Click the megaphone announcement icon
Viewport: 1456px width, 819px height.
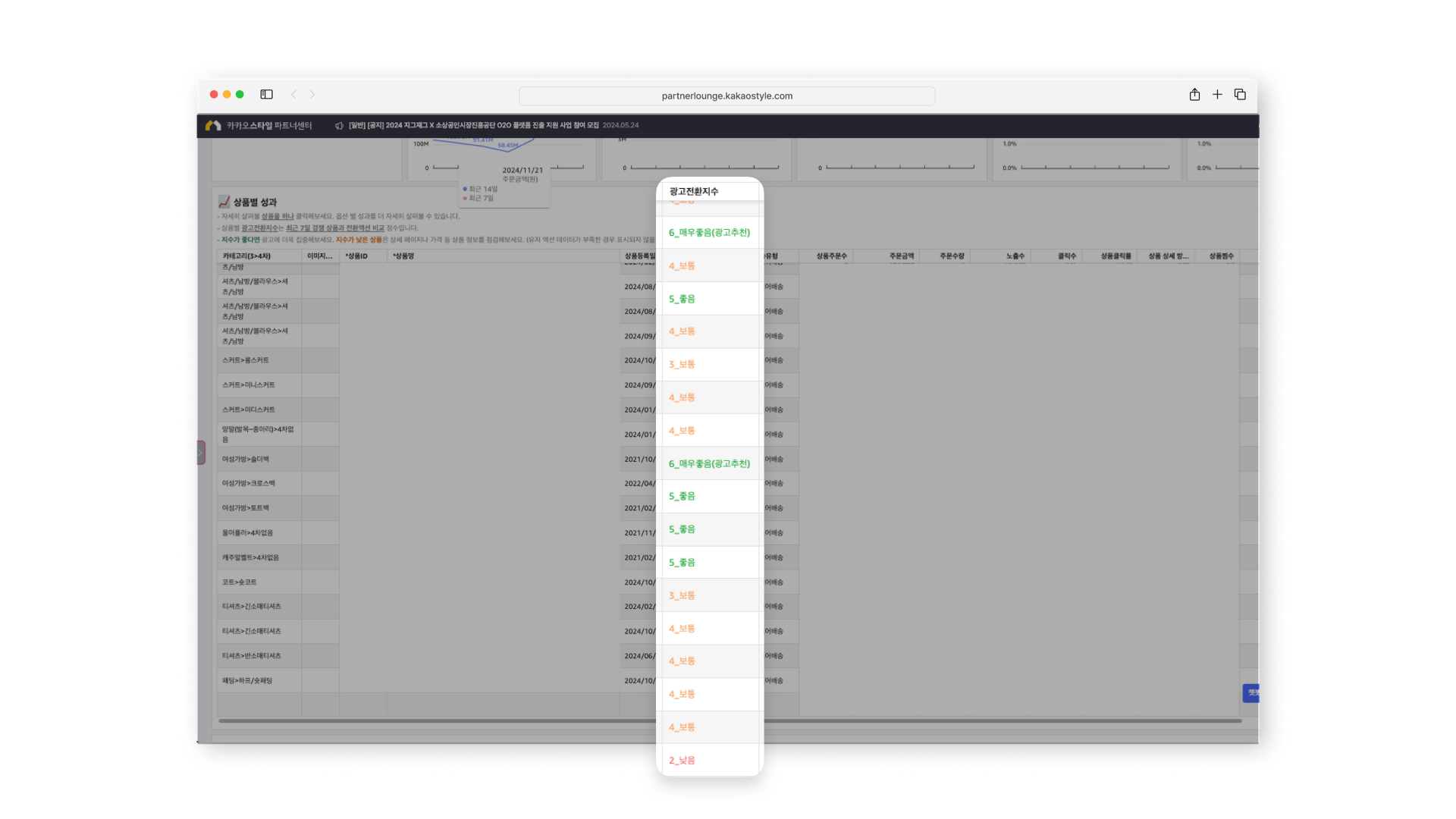(339, 126)
